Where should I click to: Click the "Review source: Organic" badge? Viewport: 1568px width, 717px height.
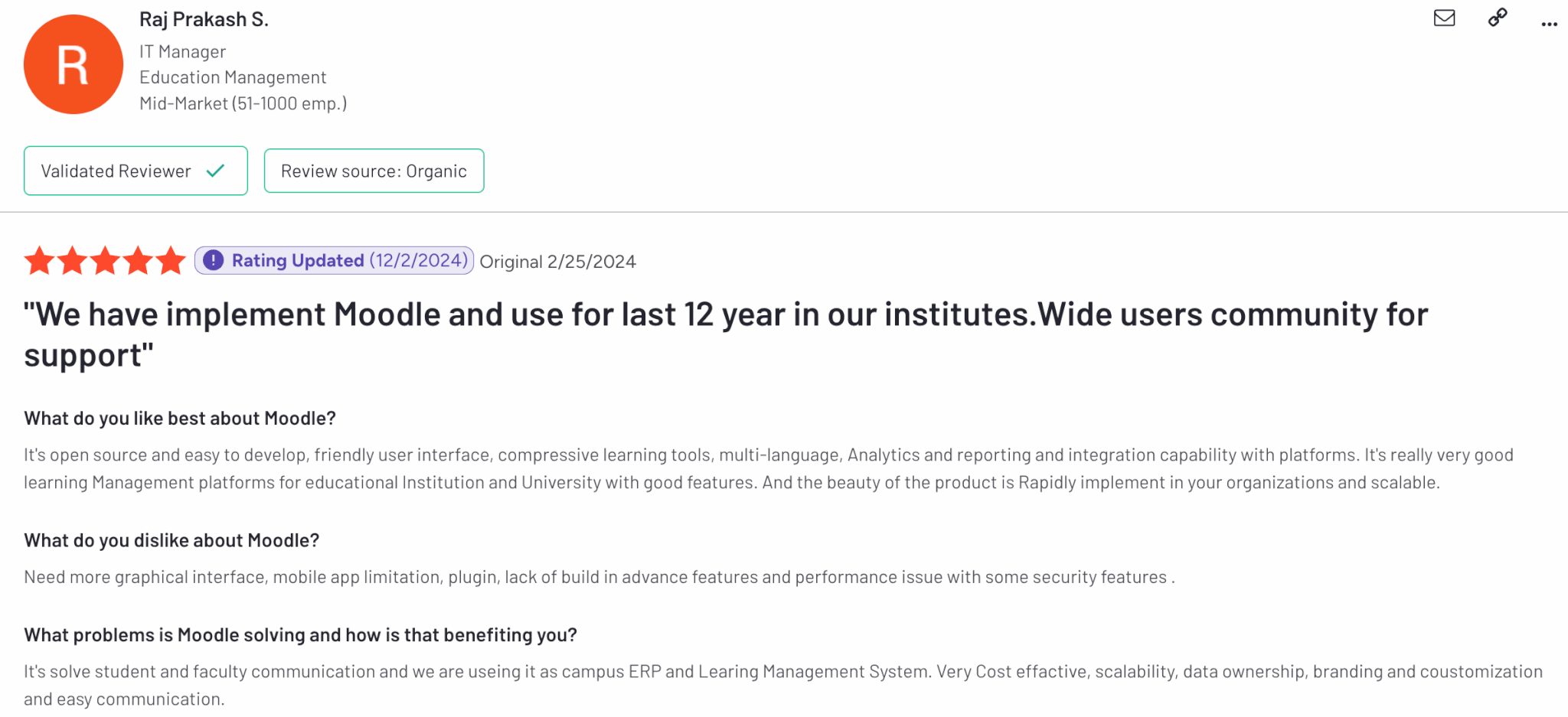374,171
